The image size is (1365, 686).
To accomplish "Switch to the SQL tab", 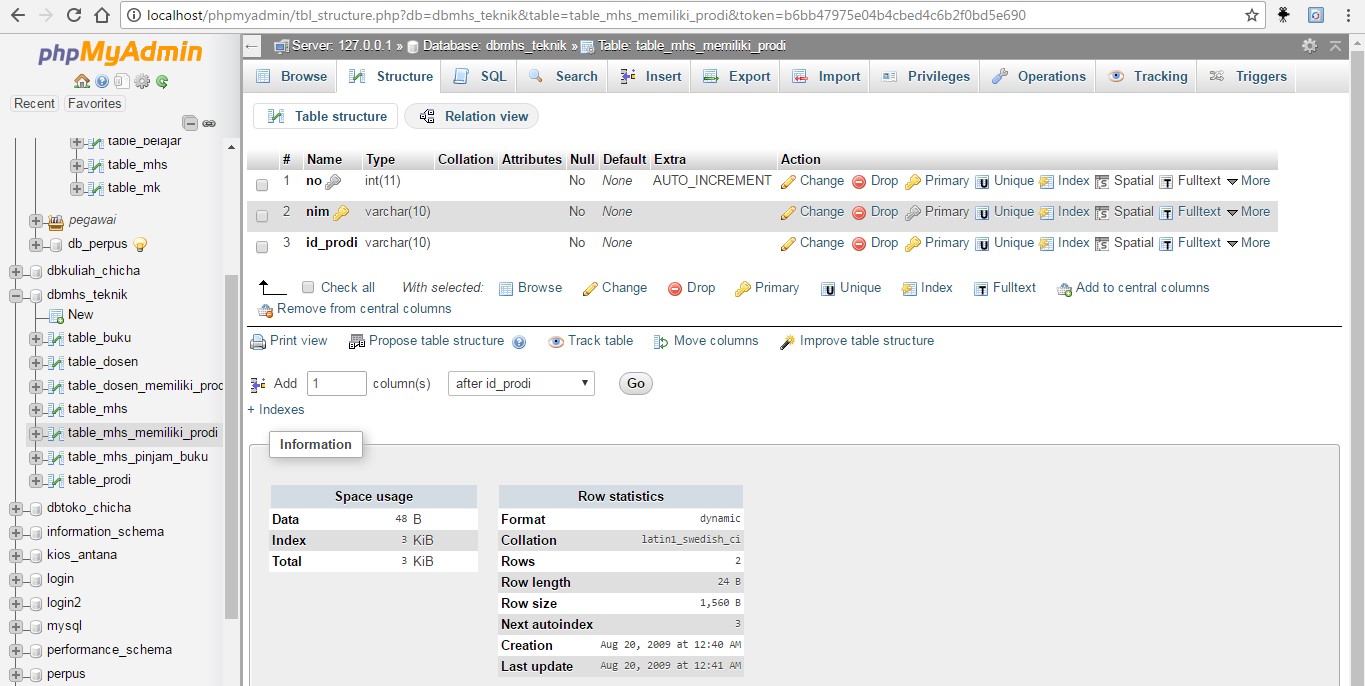I will click(x=481, y=76).
